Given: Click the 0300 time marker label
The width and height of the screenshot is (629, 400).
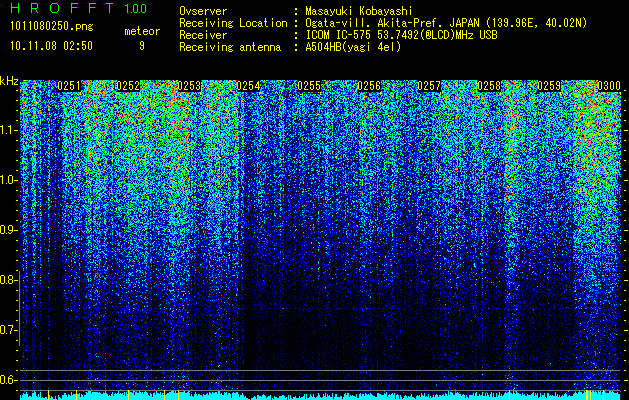Looking at the screenshot, I should point(609,86).
